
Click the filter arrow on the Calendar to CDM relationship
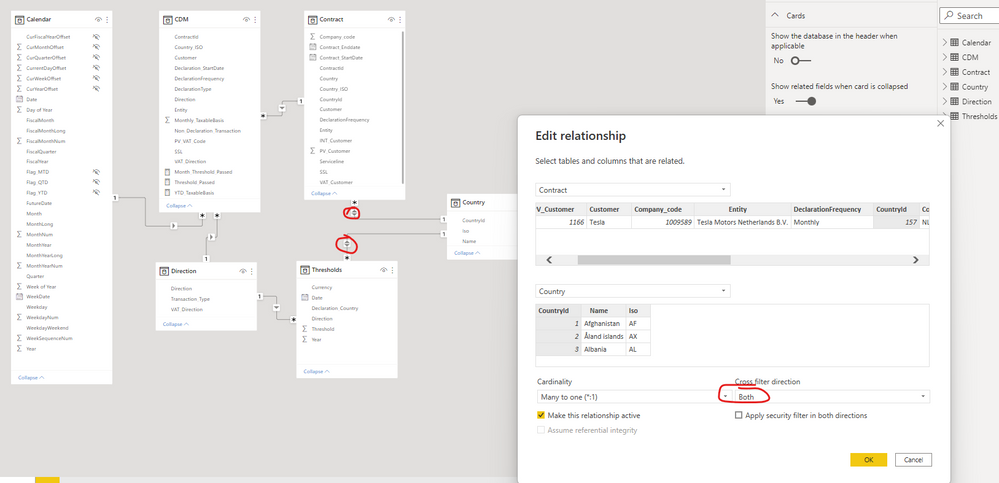(174, 226)
